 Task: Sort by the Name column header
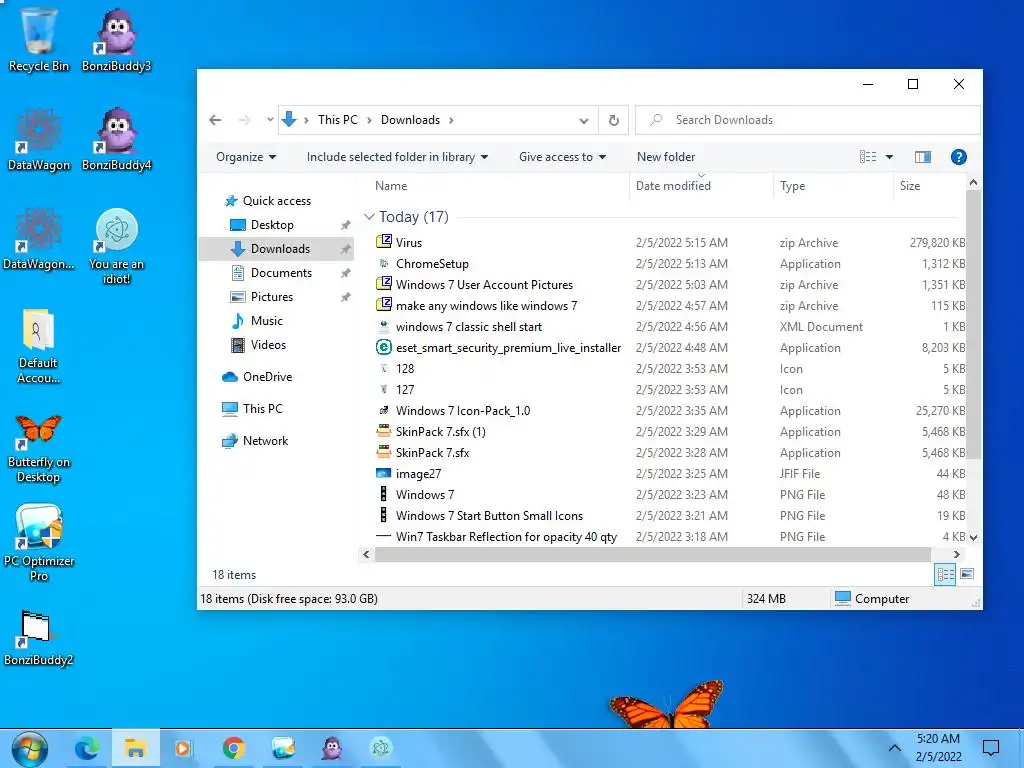pos(494,186)
